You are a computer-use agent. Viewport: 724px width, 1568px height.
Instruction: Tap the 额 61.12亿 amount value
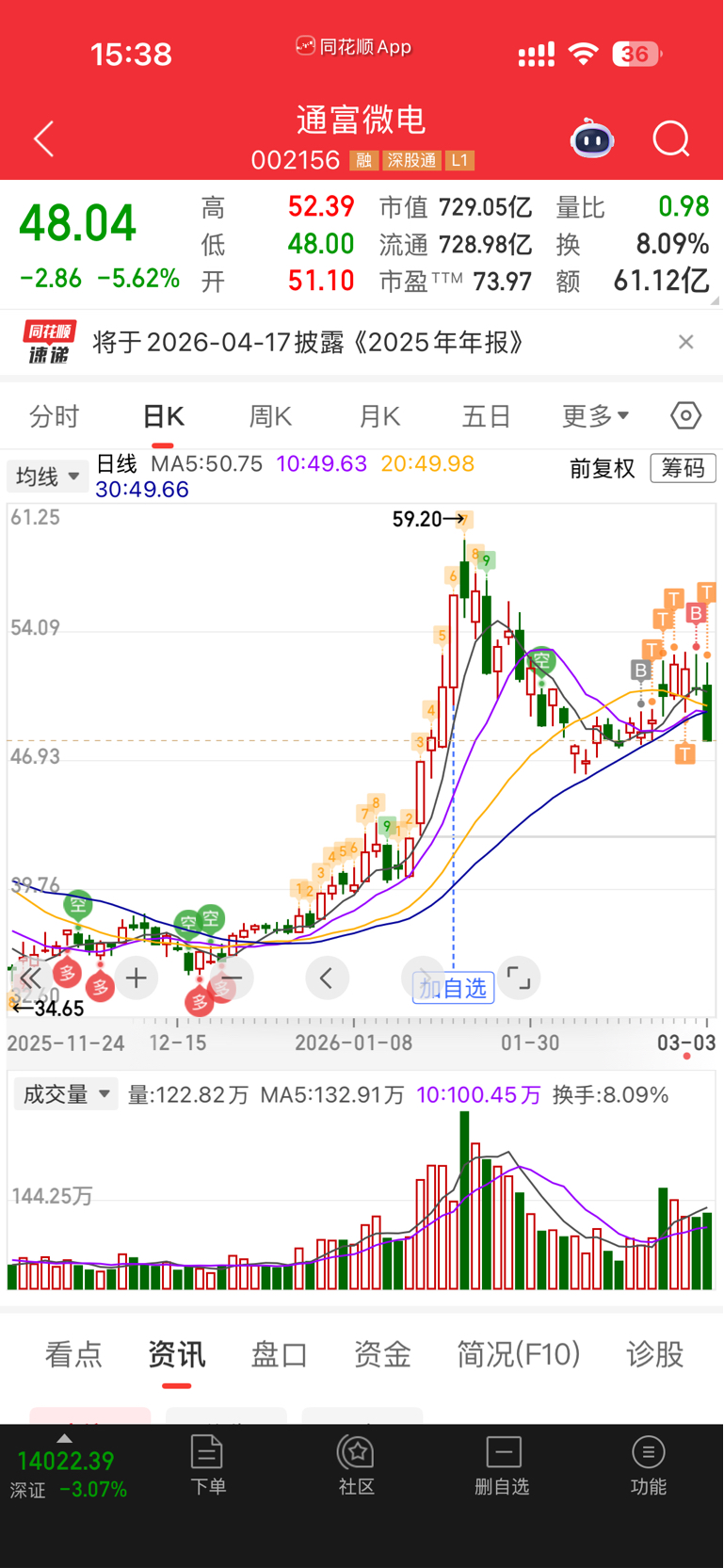pos(661,281)
